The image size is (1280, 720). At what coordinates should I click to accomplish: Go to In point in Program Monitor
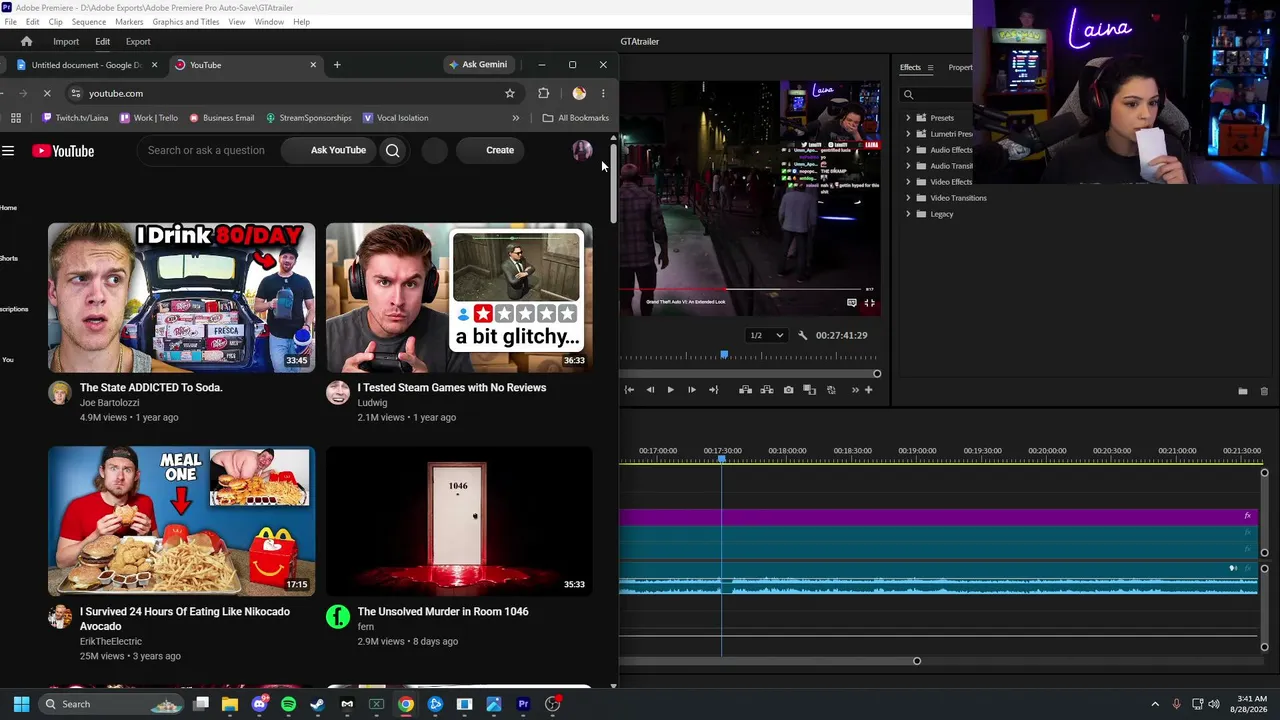(629, 390)
